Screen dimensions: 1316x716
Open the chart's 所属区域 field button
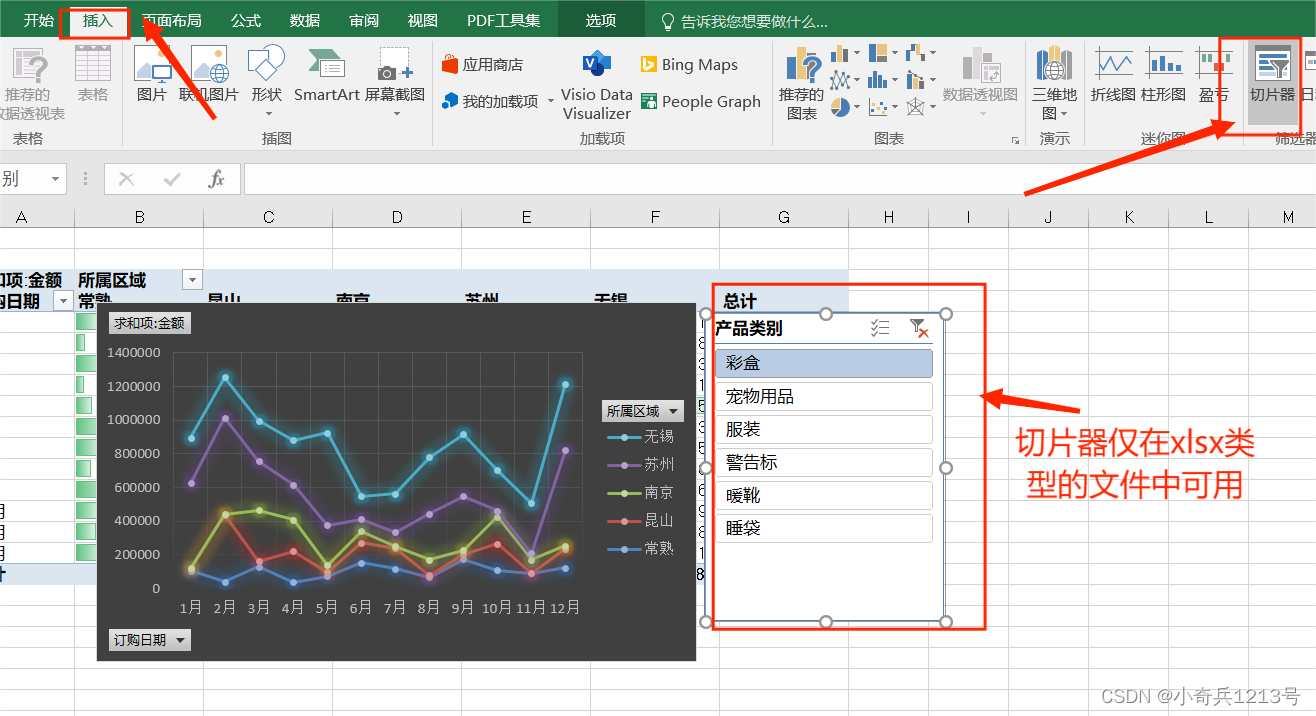point(643,411)
